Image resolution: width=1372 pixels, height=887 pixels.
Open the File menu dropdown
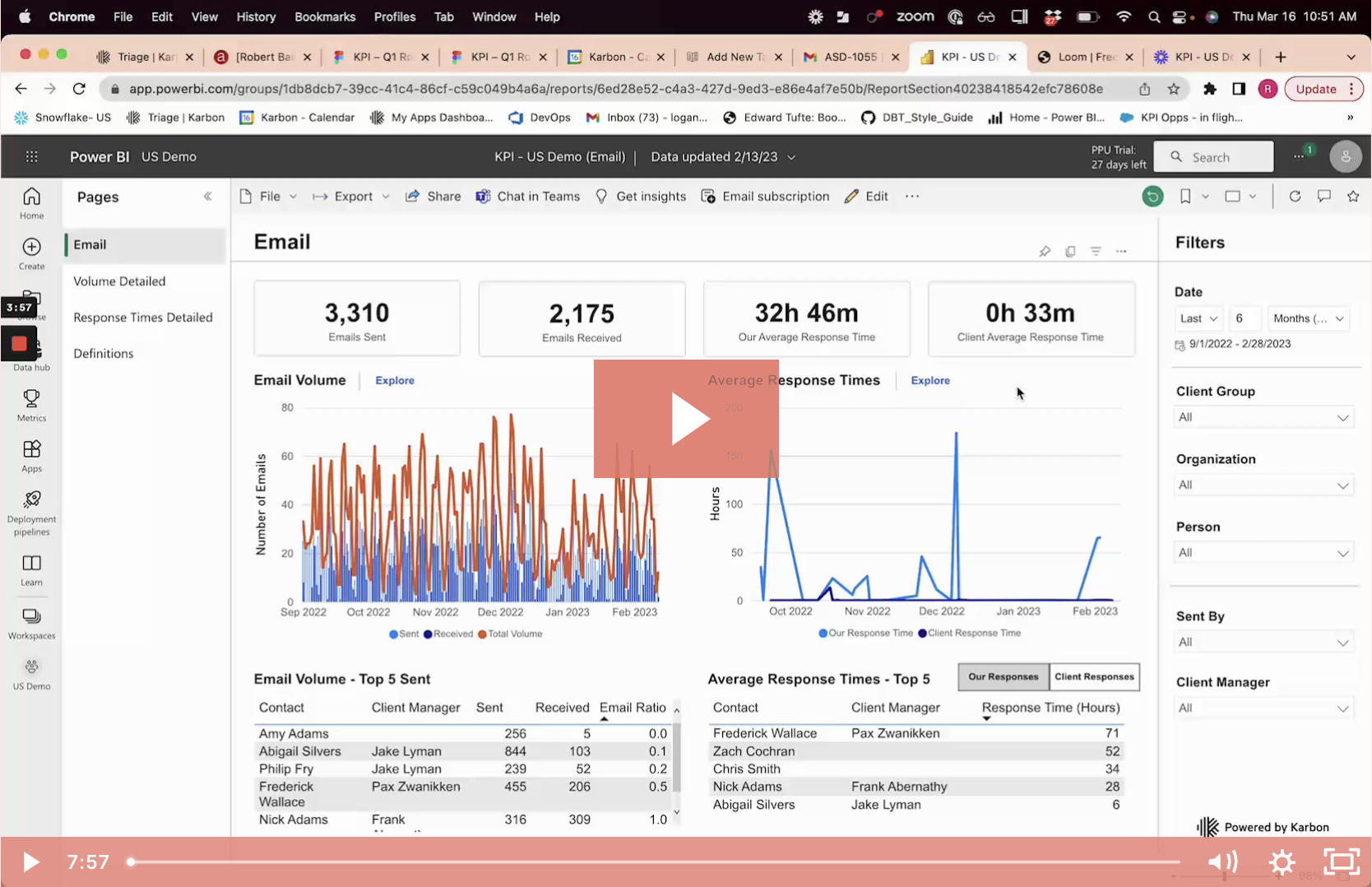tap(269, 197)
